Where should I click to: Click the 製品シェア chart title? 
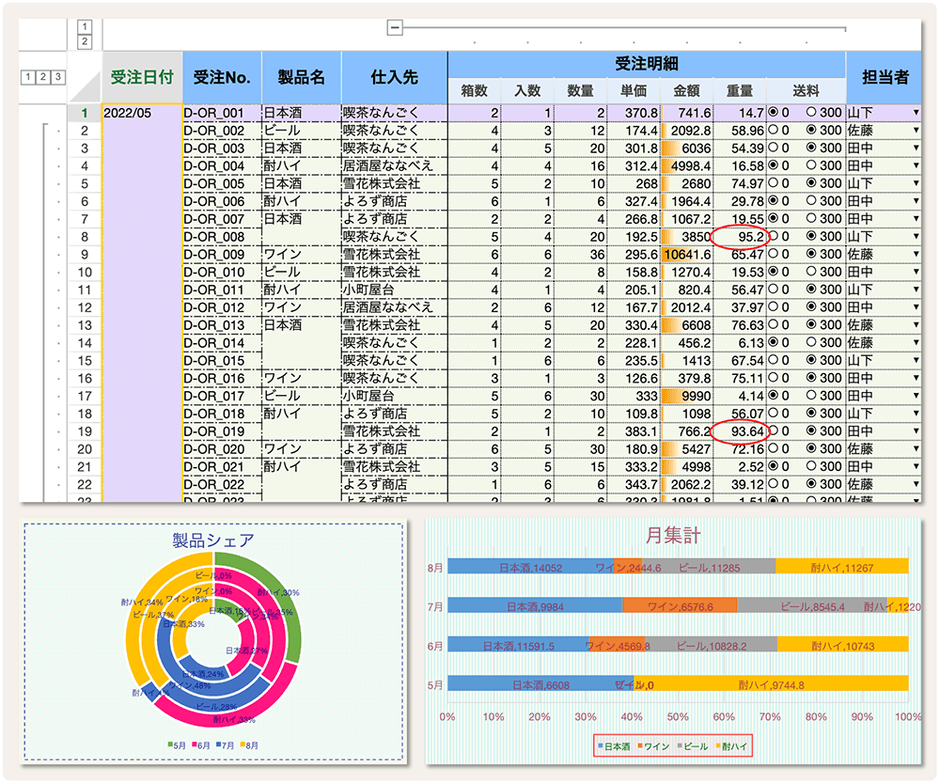point(213,540)
